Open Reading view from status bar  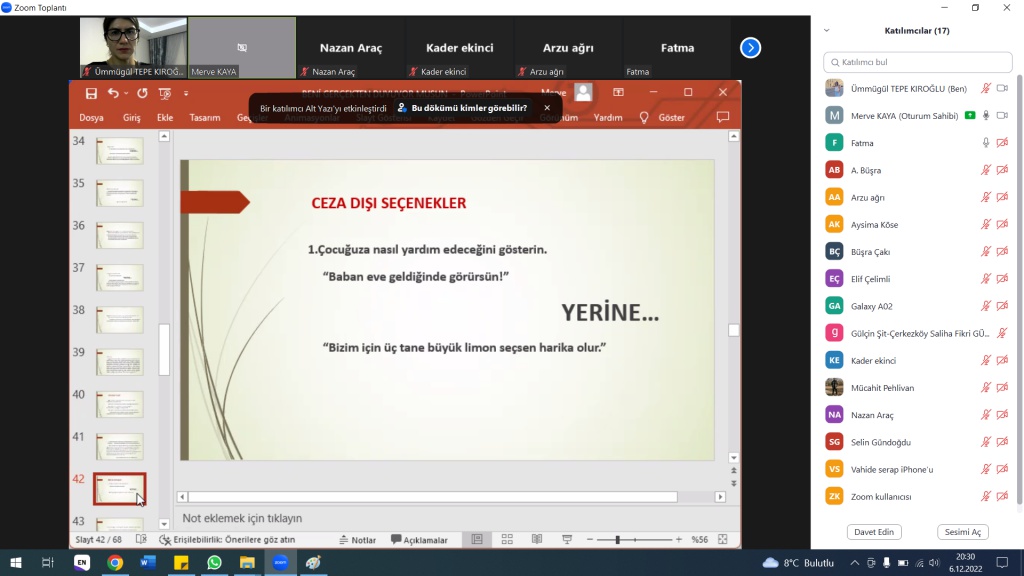click(x=537, y=539)
